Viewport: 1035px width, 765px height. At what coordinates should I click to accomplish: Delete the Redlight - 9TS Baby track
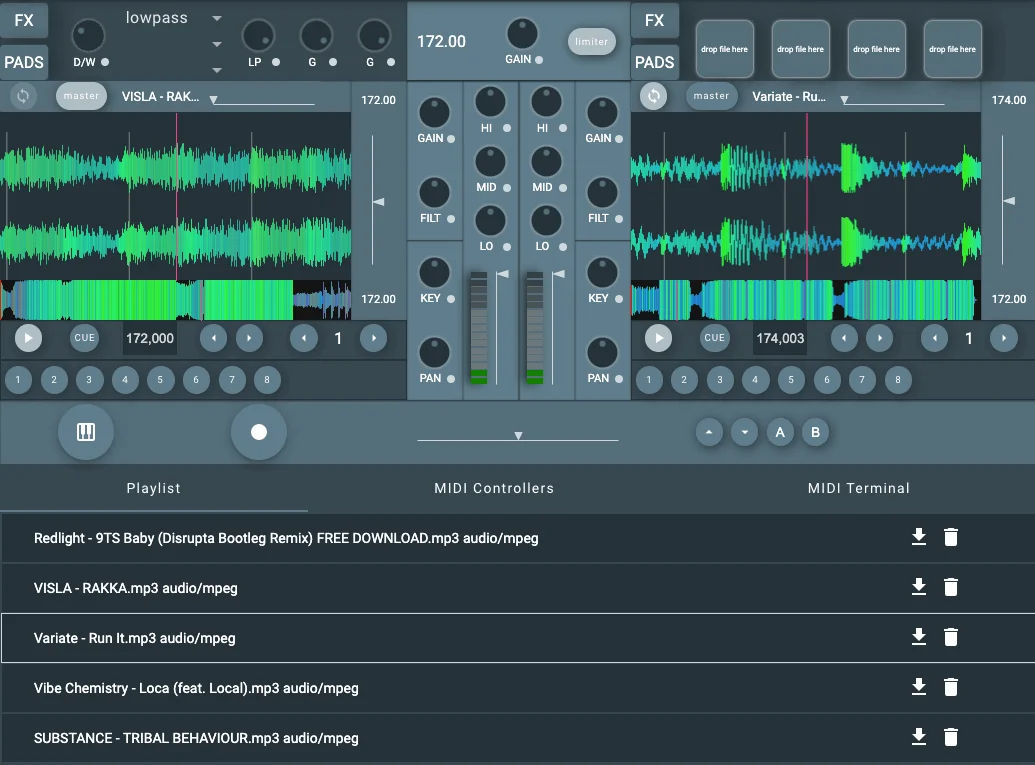tap(951, 537)
